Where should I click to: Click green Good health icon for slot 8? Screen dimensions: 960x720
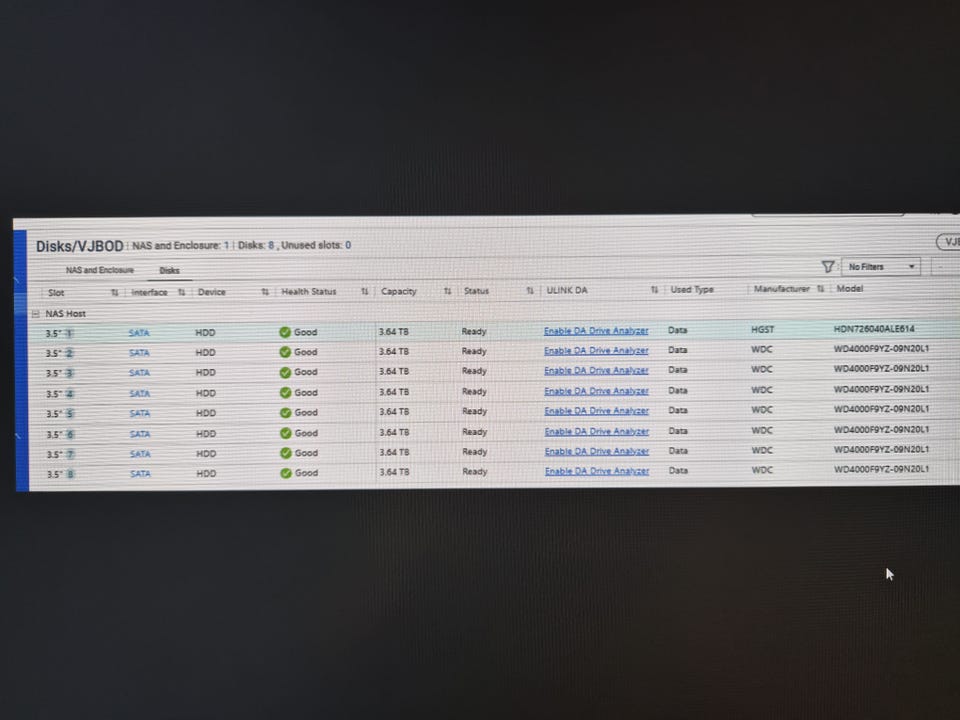tap(285, 473)
